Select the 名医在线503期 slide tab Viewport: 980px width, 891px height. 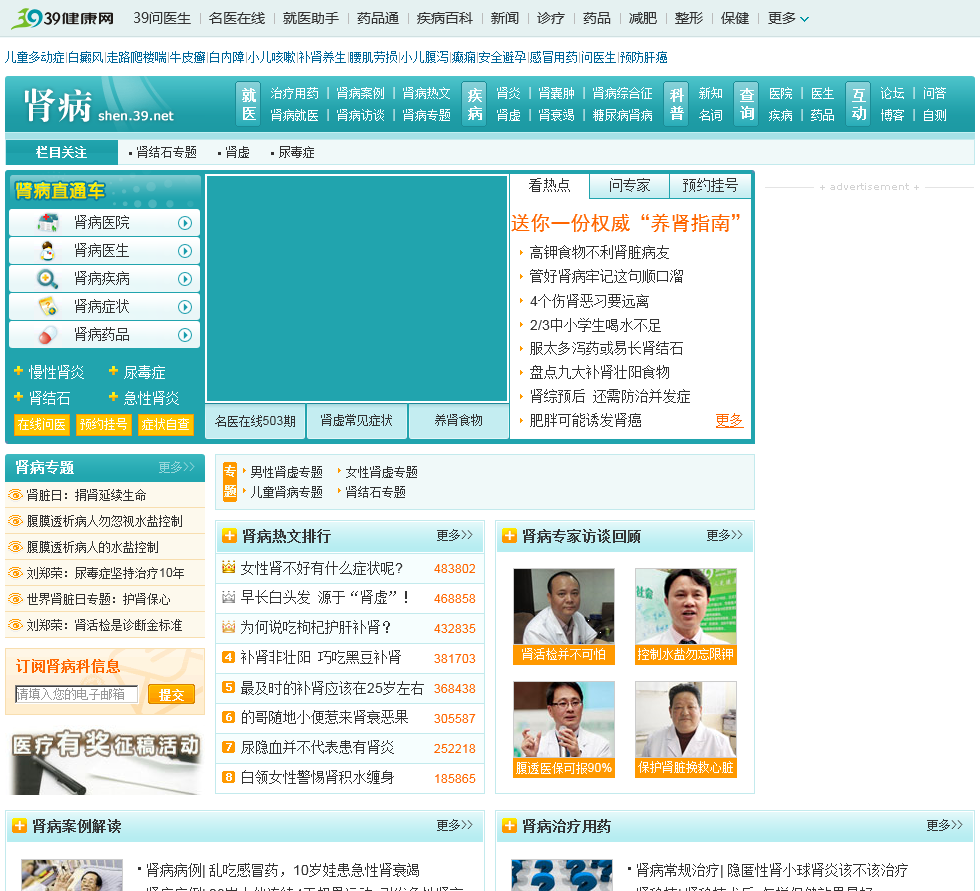pyautogui.click(x=255, y=421)
